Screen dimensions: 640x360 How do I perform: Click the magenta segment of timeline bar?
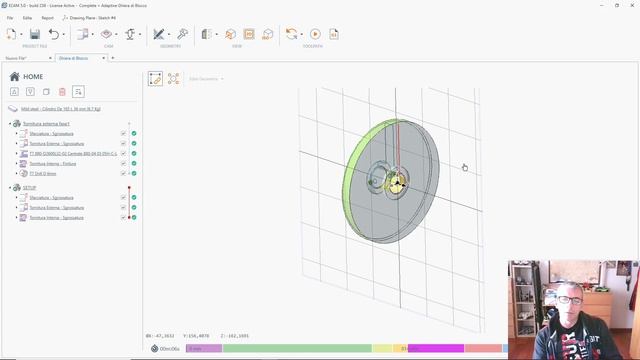436,348
